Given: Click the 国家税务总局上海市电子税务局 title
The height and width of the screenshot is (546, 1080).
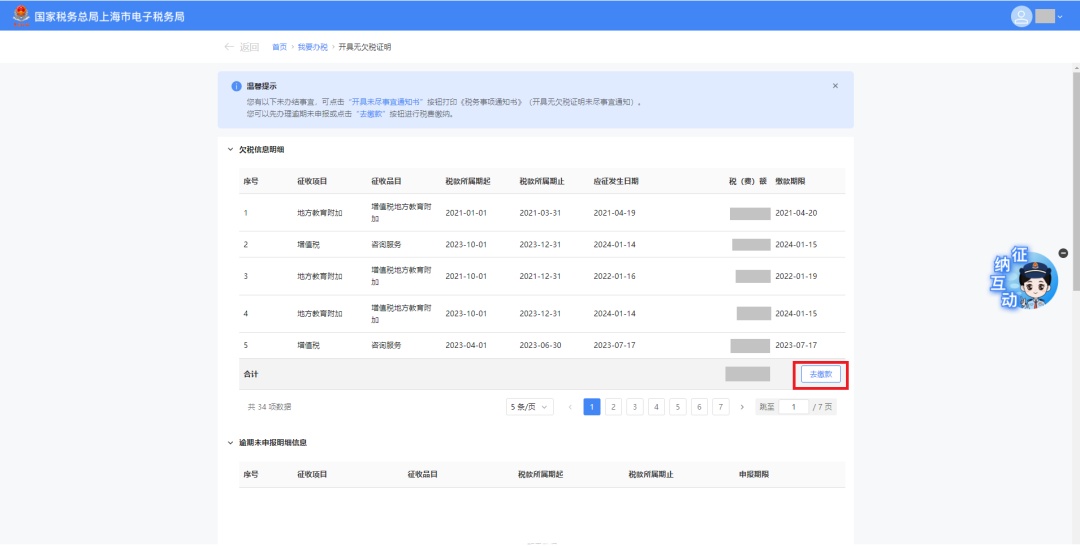Looking at the screenshot, I should click(x=110, y=17).
